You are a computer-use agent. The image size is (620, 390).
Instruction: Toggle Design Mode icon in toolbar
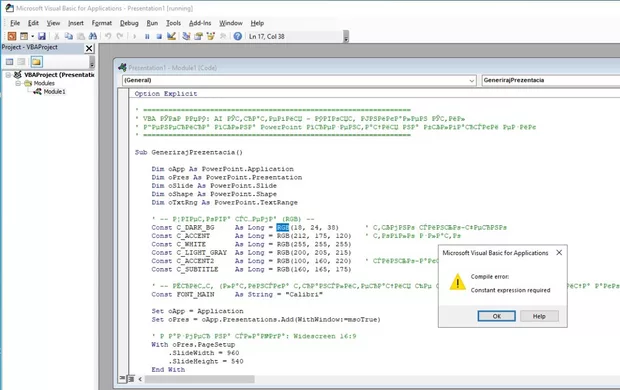[171, 36]
